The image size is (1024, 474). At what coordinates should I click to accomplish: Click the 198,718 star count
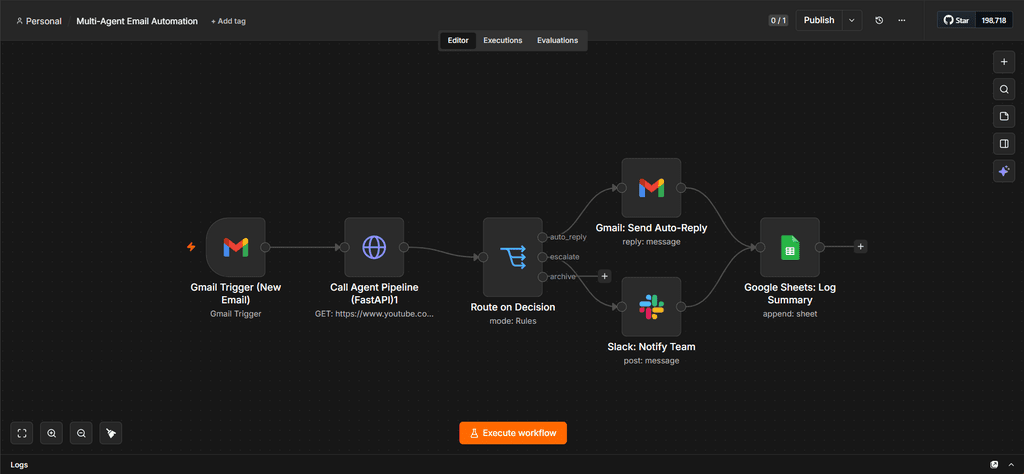[994, 20]
